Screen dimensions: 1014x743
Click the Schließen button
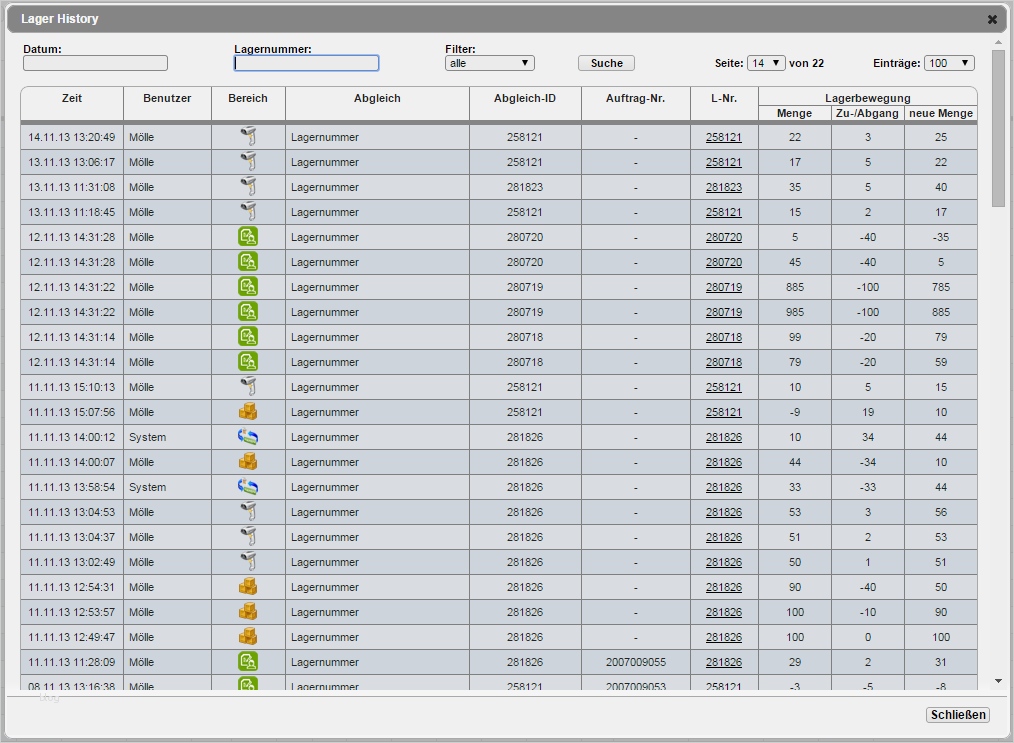(x=957, y=715)
